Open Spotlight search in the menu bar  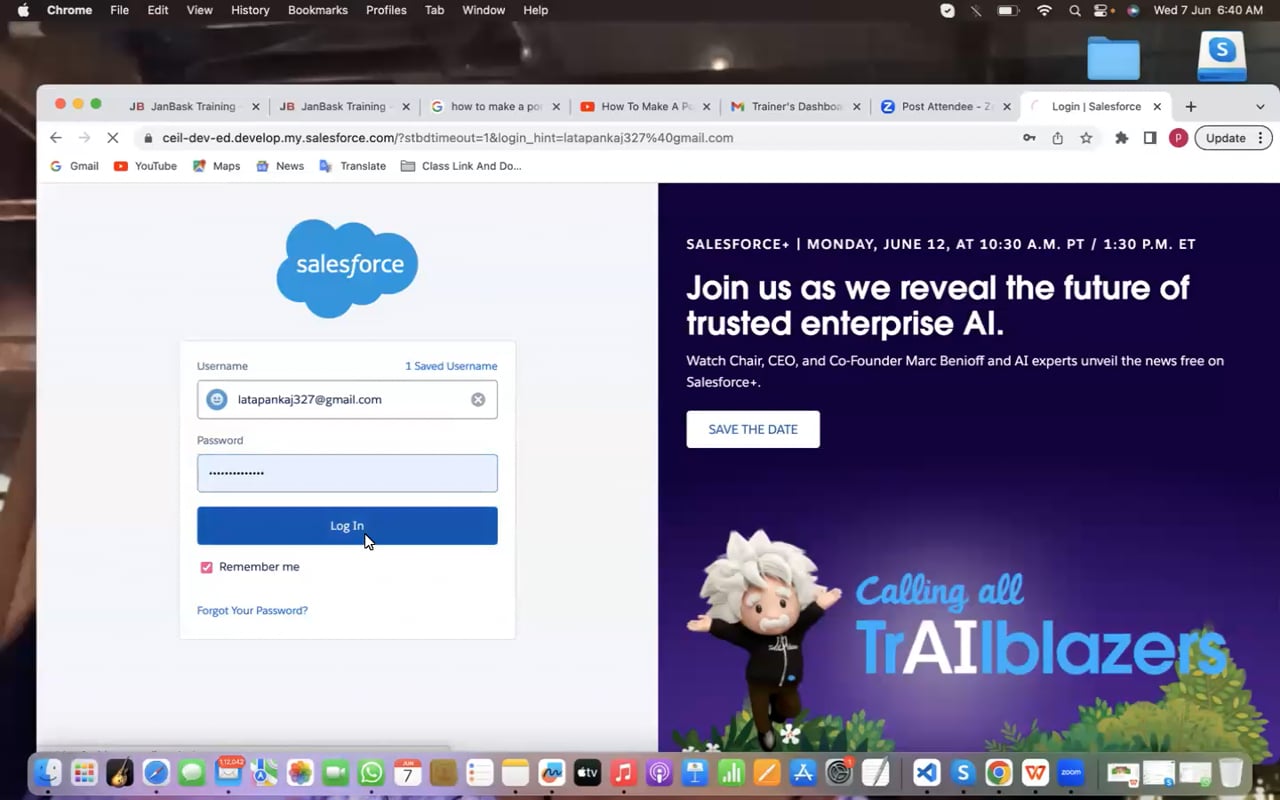tap(1075, 10)
